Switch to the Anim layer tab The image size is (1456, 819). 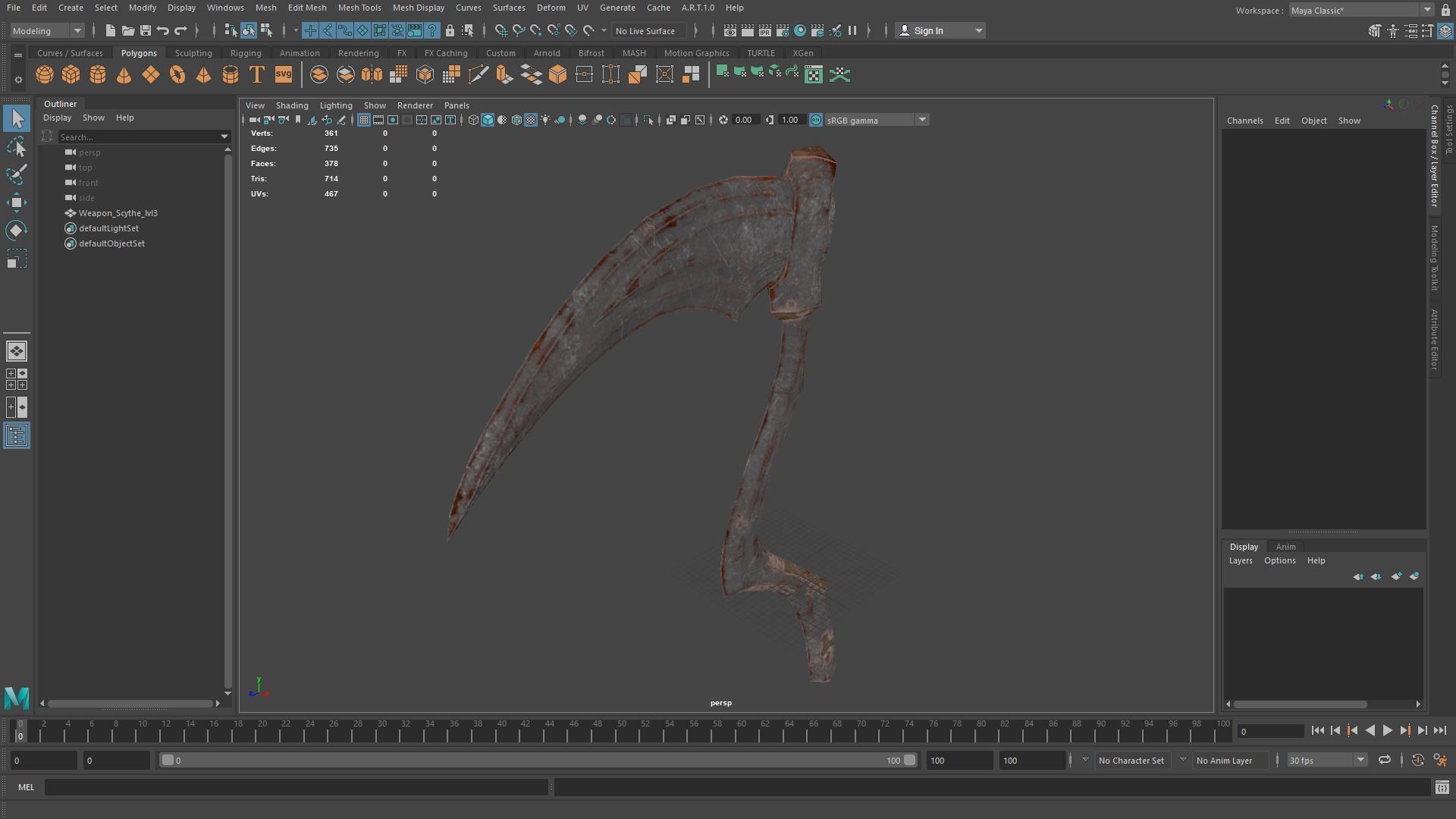[1285, 546]
